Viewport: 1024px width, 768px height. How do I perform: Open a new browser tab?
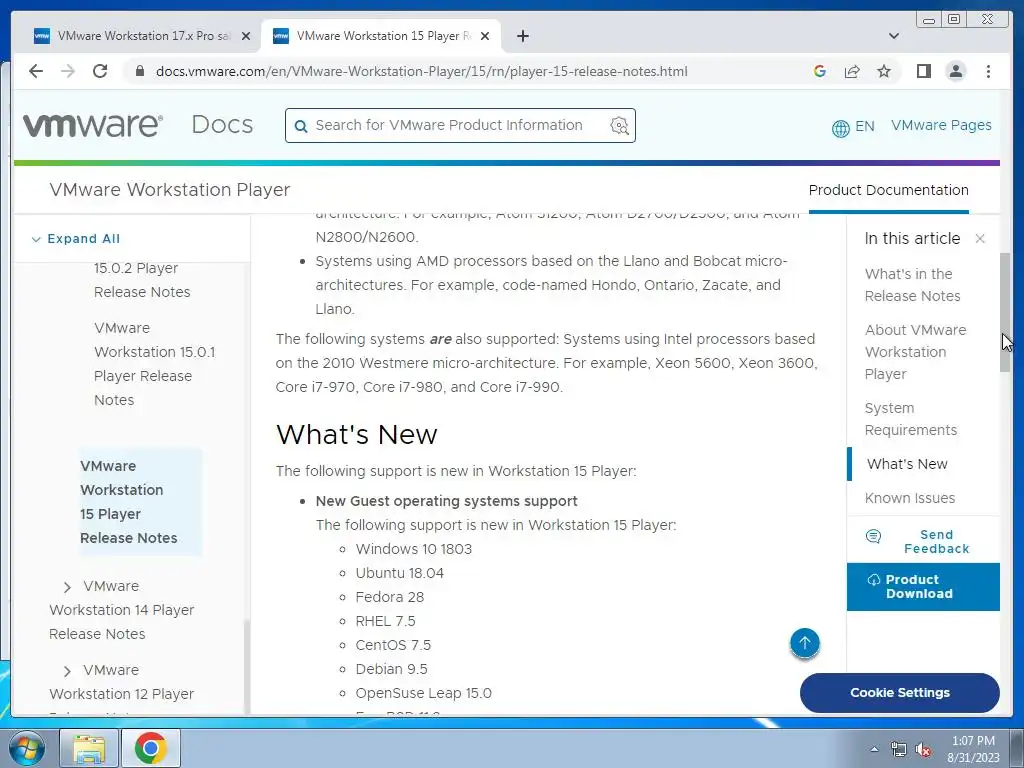click(522, 36)
